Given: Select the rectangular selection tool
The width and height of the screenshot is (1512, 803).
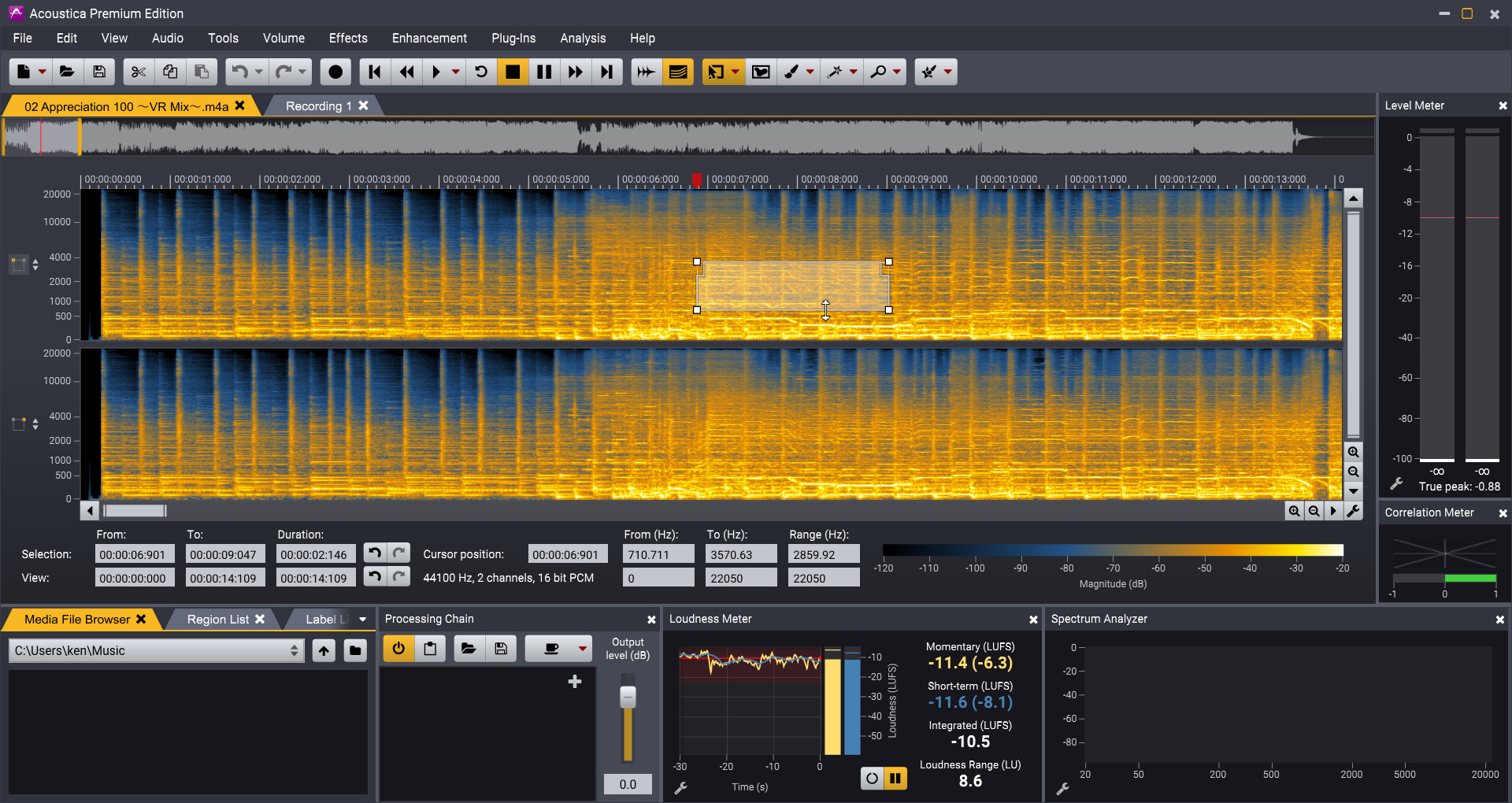Looking at the screenshot, I should (715, 72).
